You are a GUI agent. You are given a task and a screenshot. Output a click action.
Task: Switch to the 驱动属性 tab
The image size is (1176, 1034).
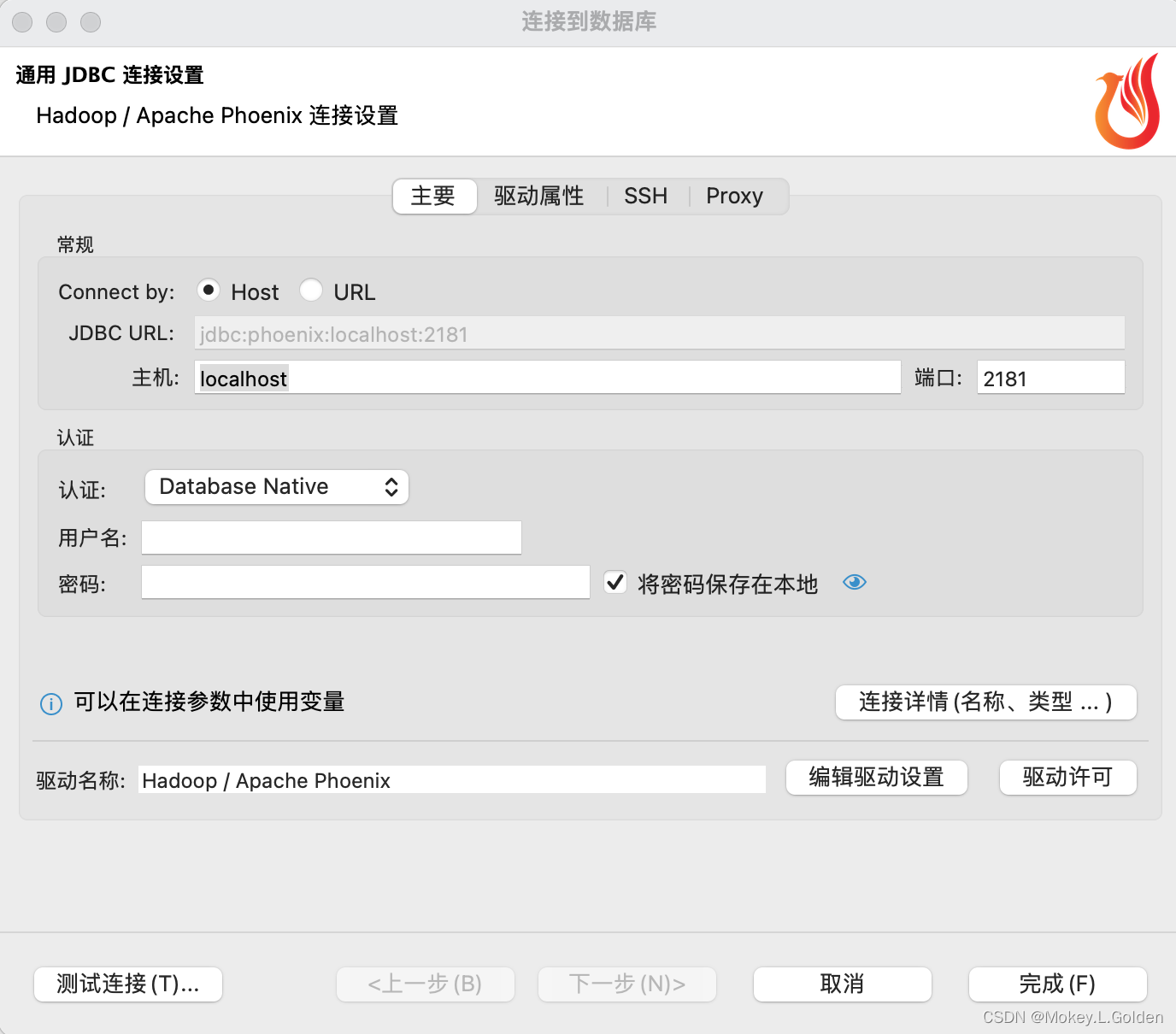pyautogui.click(x=537, y=196)
